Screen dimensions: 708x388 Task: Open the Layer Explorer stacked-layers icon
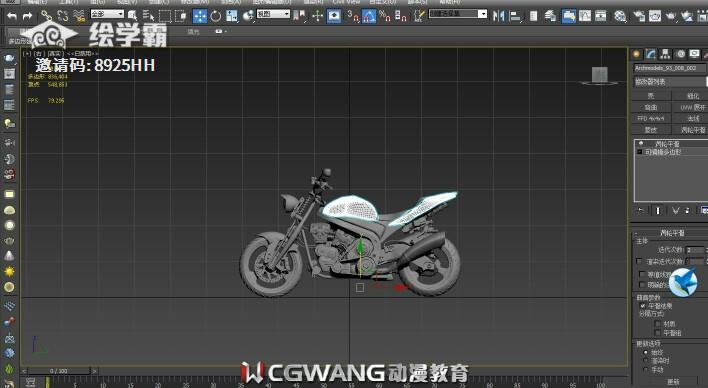coord(550,16)
